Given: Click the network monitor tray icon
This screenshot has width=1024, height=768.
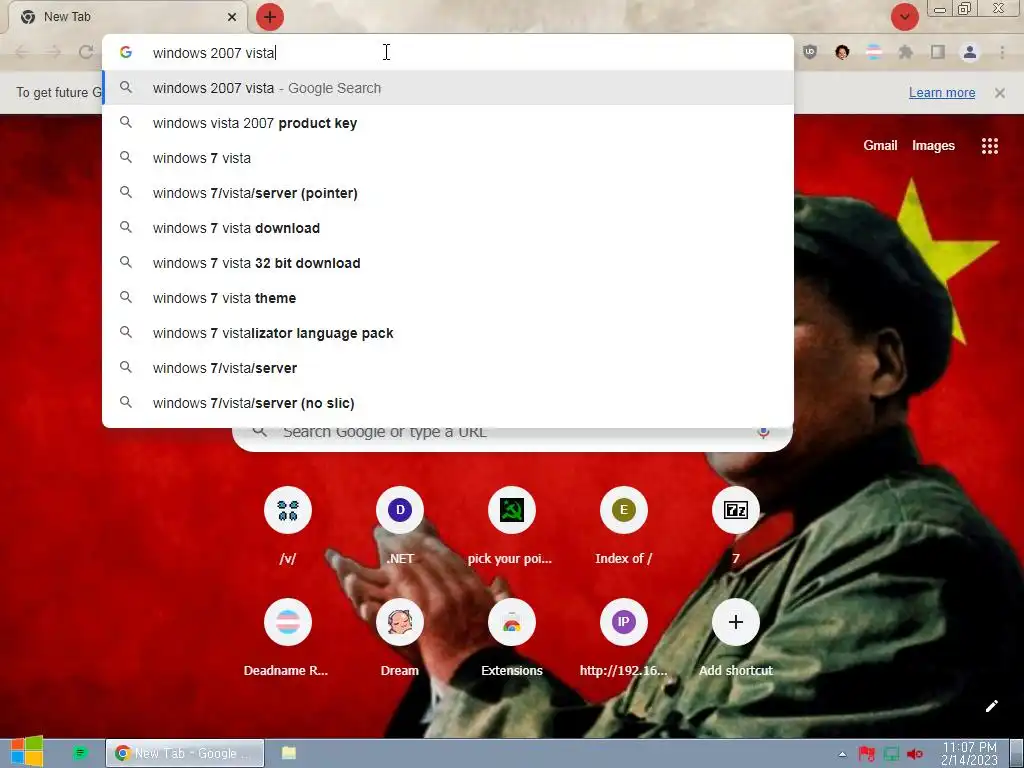Looking at the screenshot, I should (x=891, y=754).
